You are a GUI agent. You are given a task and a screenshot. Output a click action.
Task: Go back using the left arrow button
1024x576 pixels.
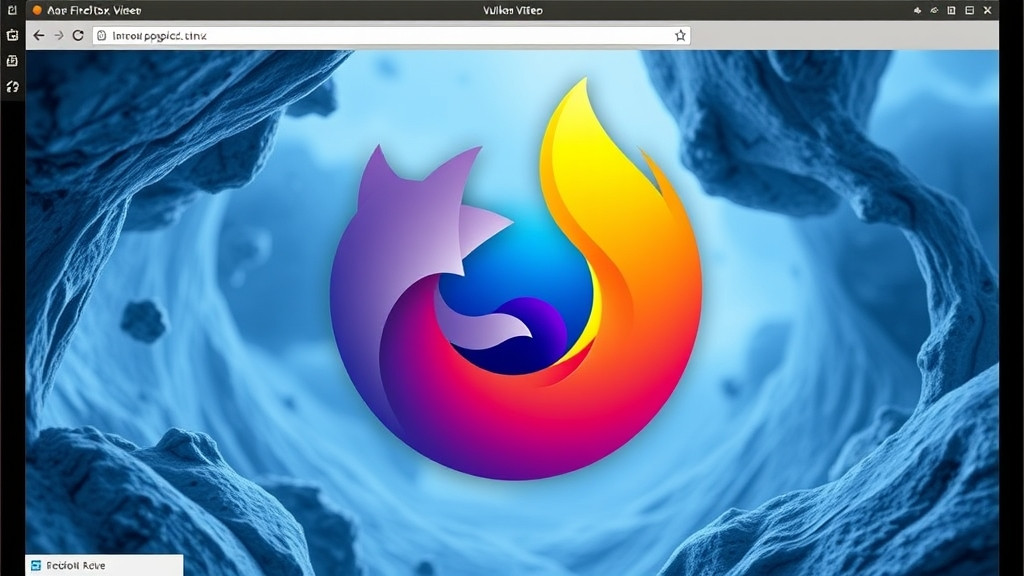pyautogui.click(x=39, y=35)
